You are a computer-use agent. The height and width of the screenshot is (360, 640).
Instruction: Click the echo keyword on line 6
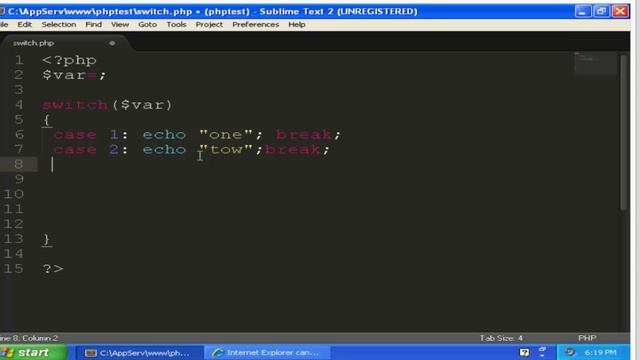click(x=164, y=135)
